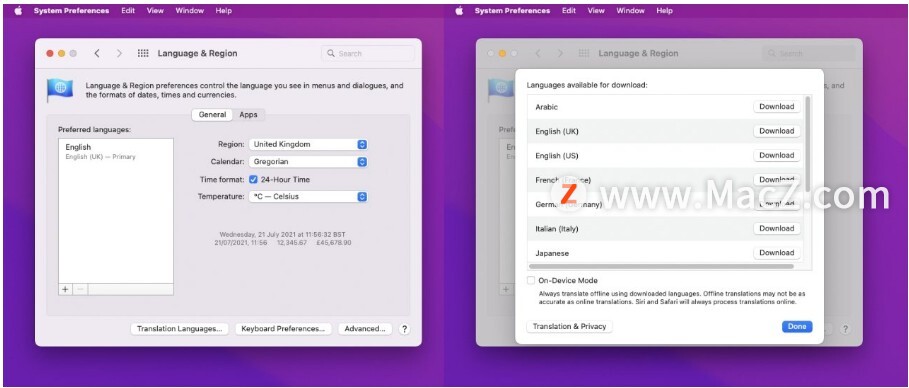909x388 pixels.
Task: Click the Done button
Action: coord(797,327)
